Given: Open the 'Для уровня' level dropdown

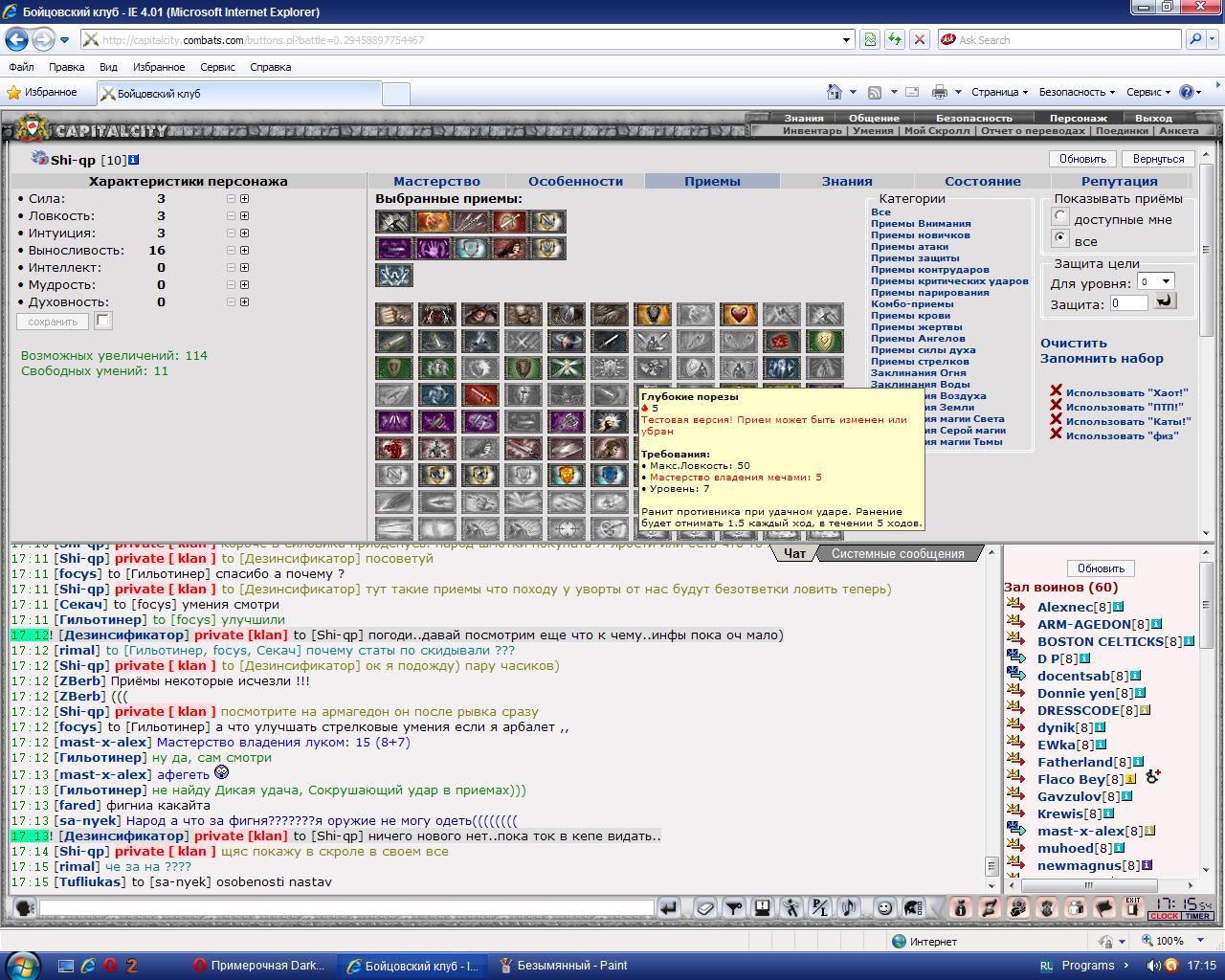Looking at the screenshot, I should [x=1155, y=281].
